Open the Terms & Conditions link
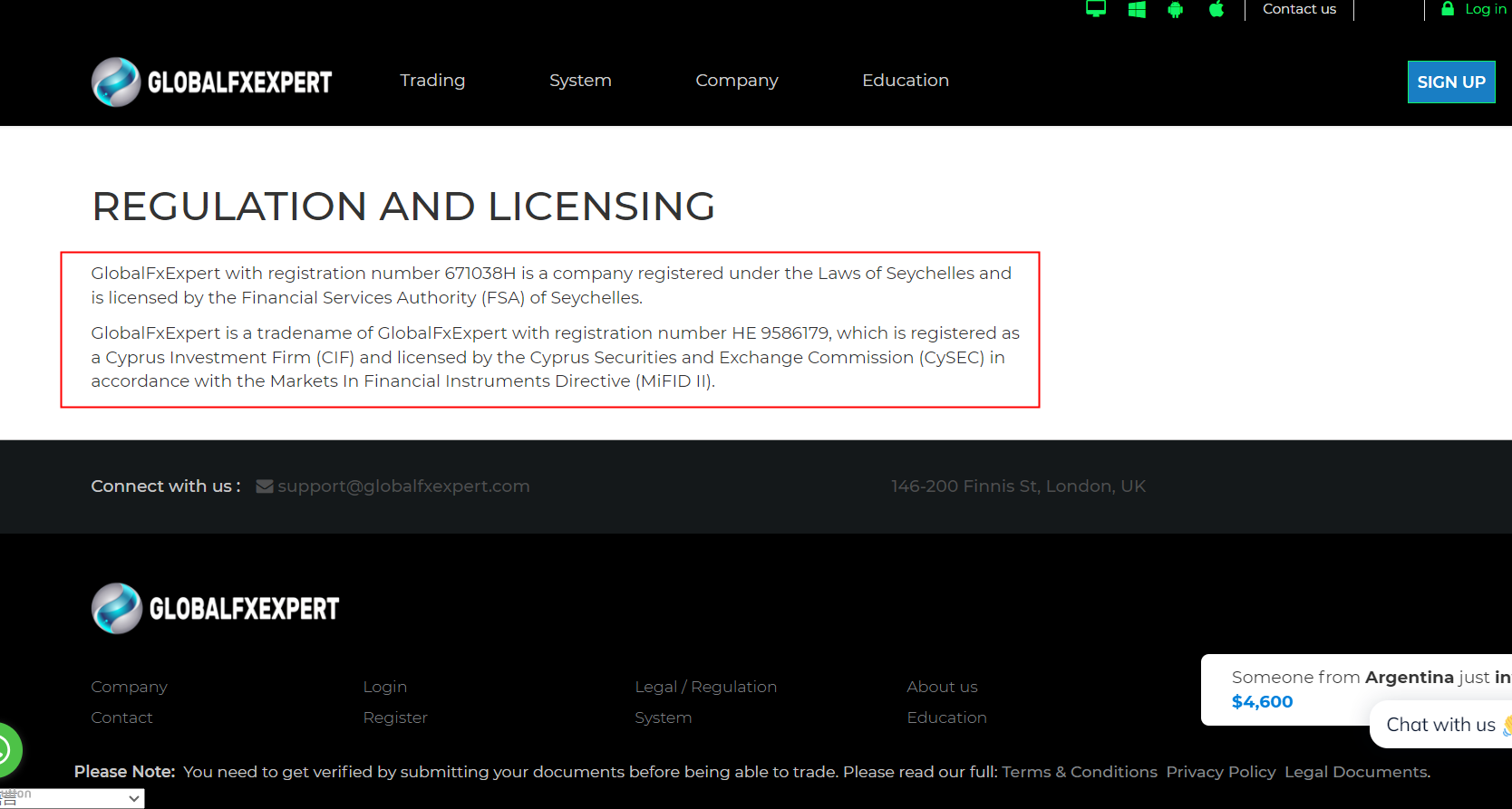Viewport: 1512px width, 809px height. pos(1080,772)
